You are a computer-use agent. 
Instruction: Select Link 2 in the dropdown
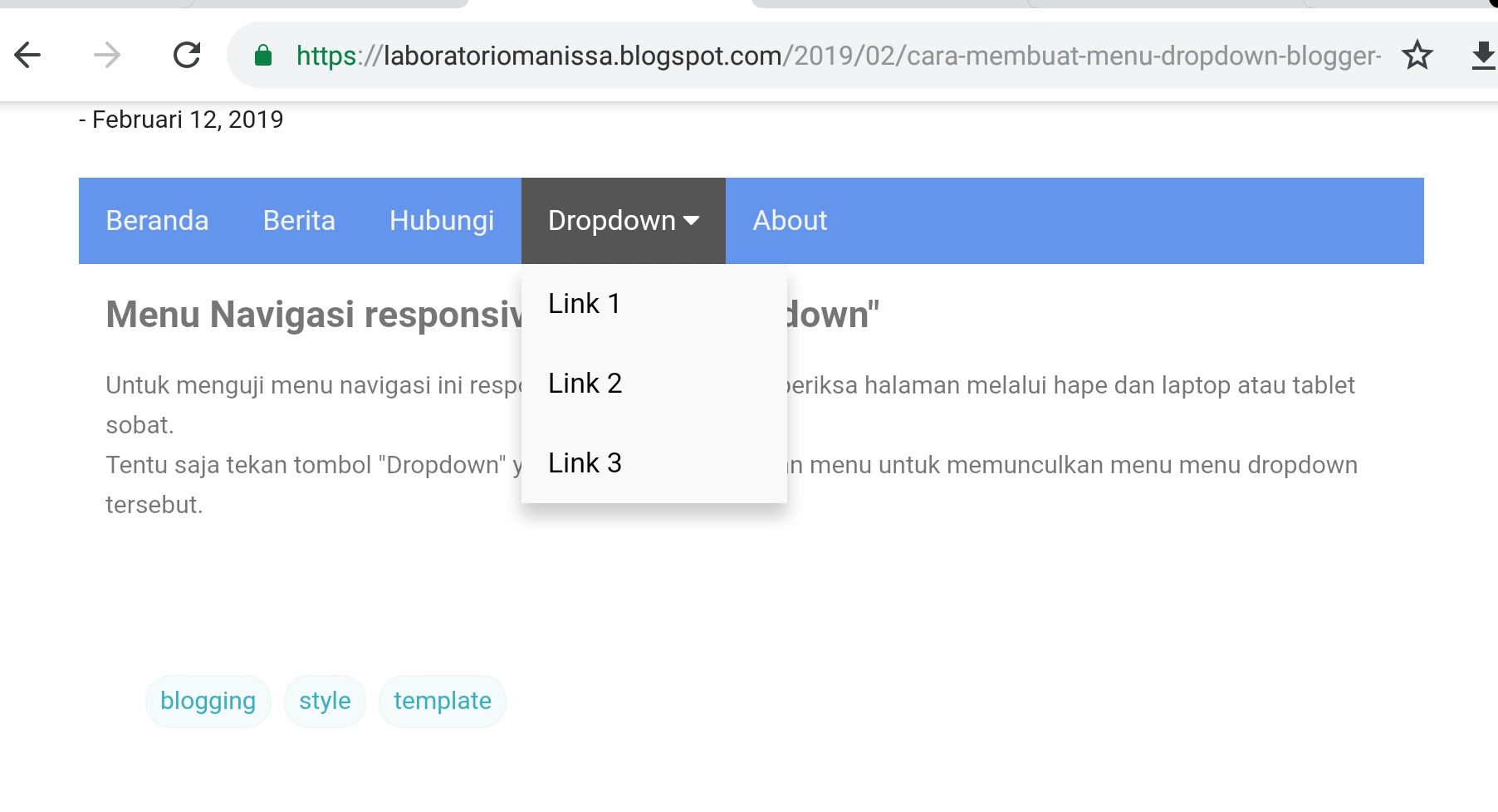654,384
